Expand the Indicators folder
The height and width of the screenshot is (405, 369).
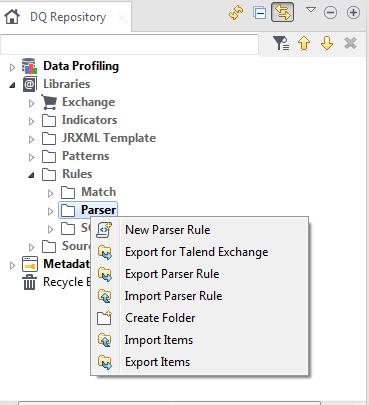coord(31,122)
